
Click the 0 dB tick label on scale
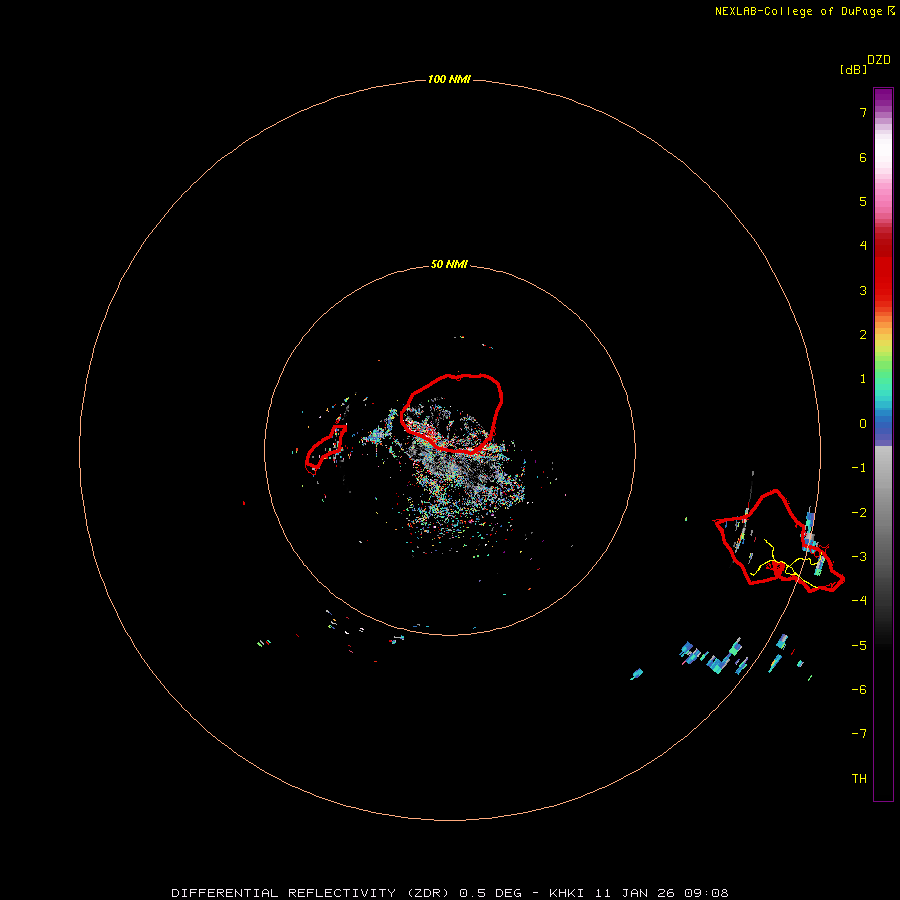[863, 424]
